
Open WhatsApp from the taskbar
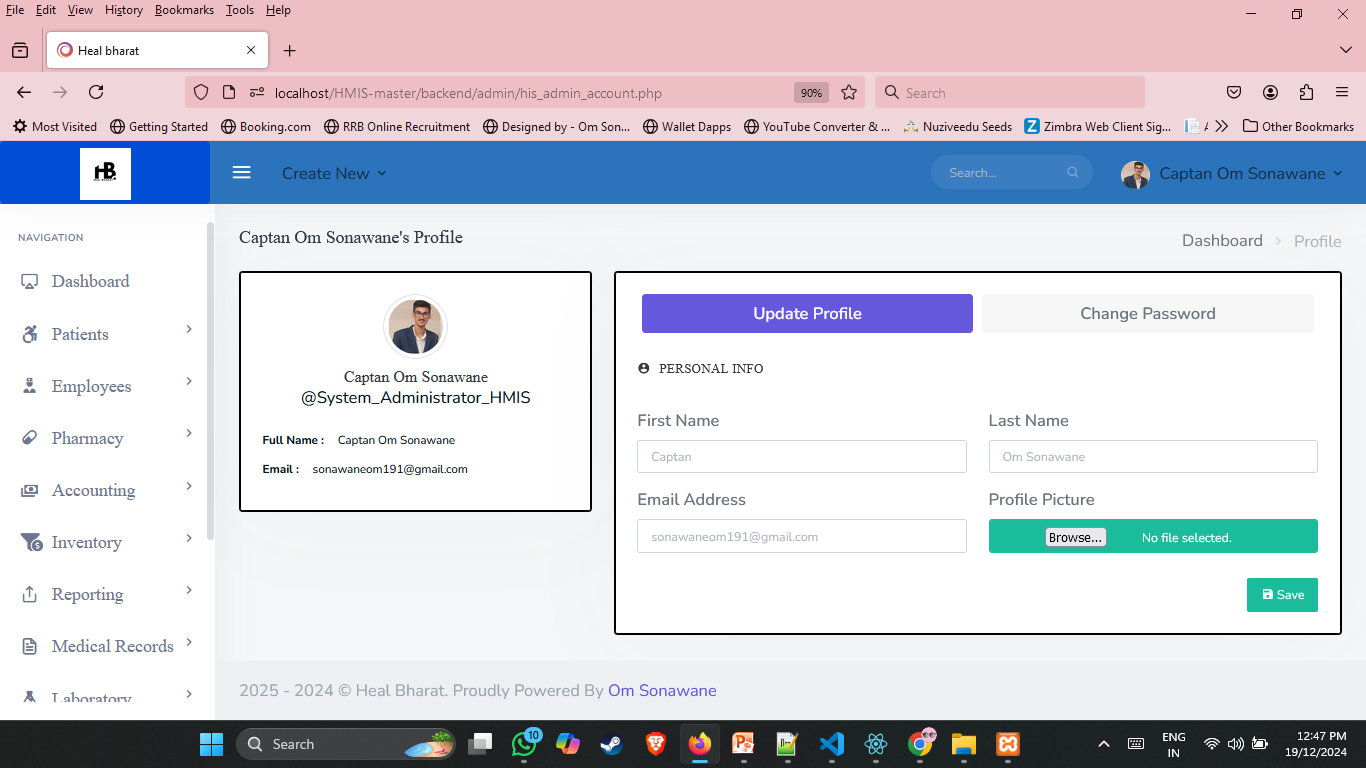pos(524,744)
